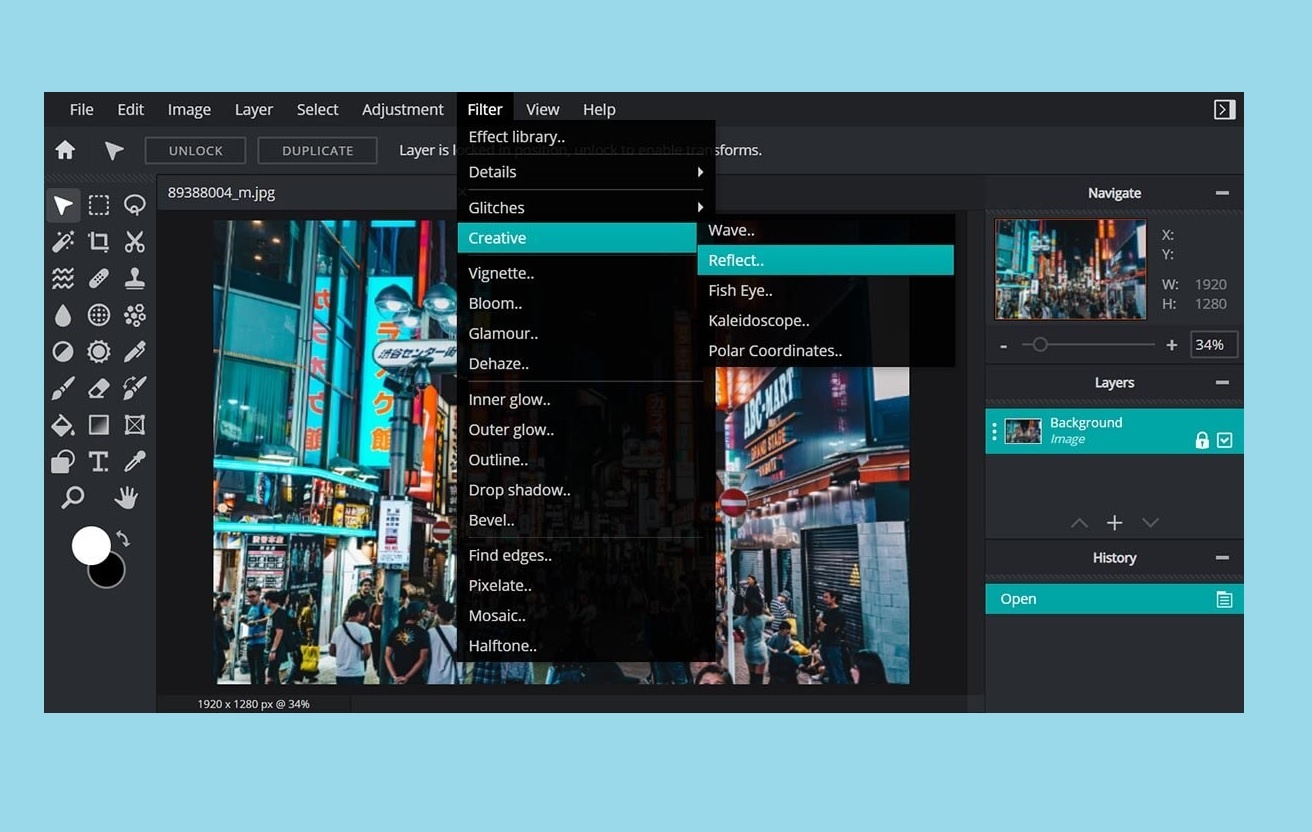The height and width of the screenshot is (832, 1312).
Task: Click the Navigate panel image thumbnail
Action: pyautogui.click(x=1070, y=269)
